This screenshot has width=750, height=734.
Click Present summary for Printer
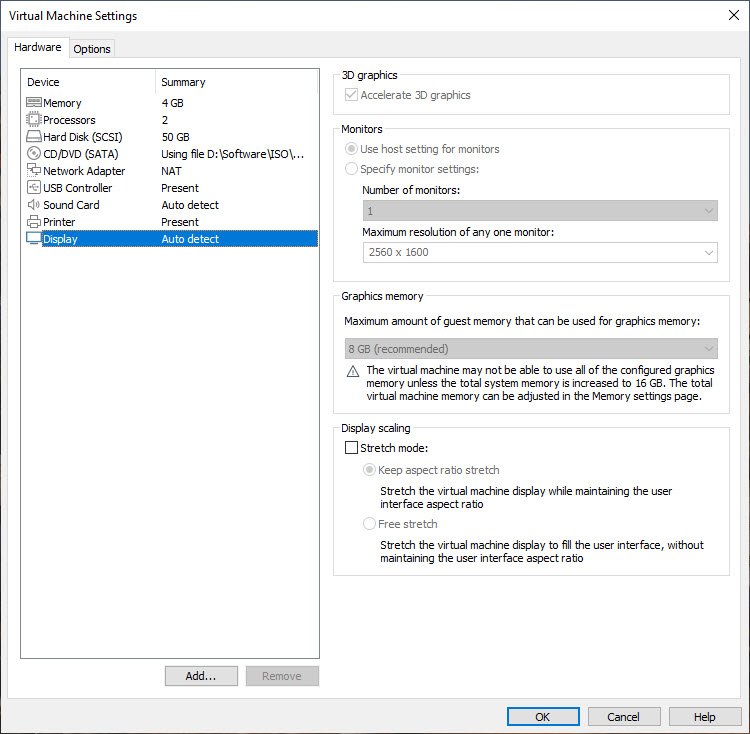coord(180,222)
